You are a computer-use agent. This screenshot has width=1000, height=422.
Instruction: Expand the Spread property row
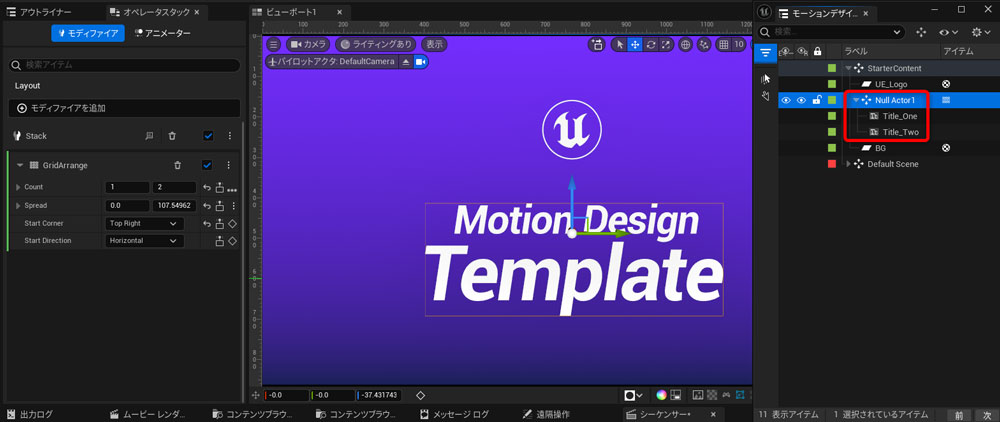[x=18, y=206]
